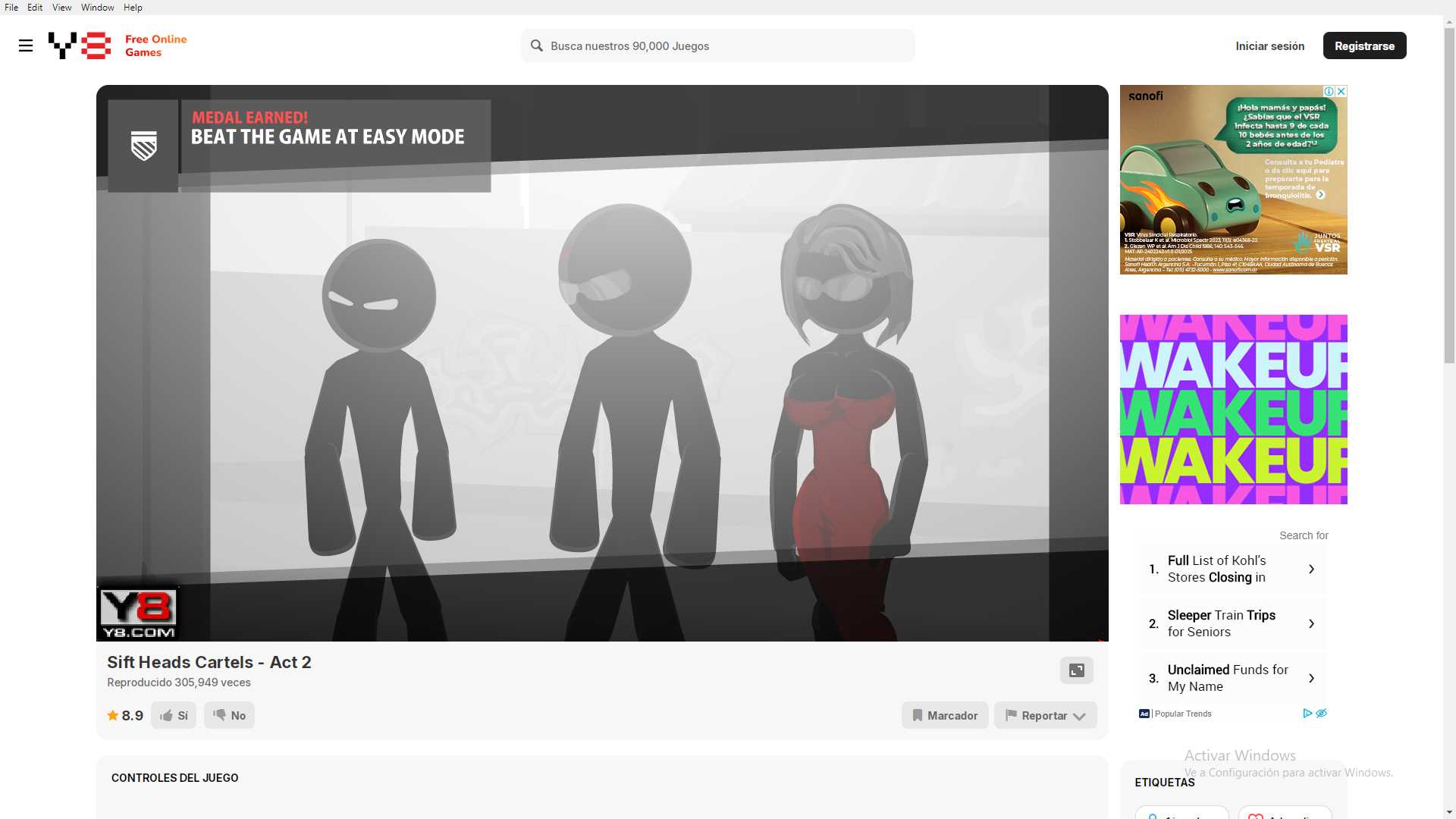Expand Full List of Kohl's Stores arrow

[1311, 569]
